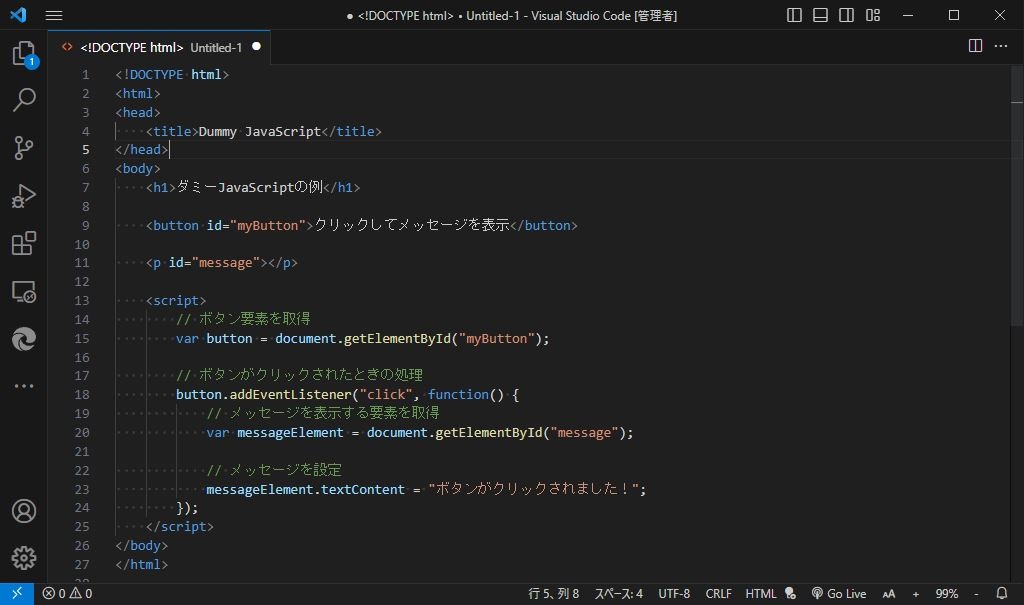
Task: Open editor More Actions ellipsis menu
Action: 1000,46
